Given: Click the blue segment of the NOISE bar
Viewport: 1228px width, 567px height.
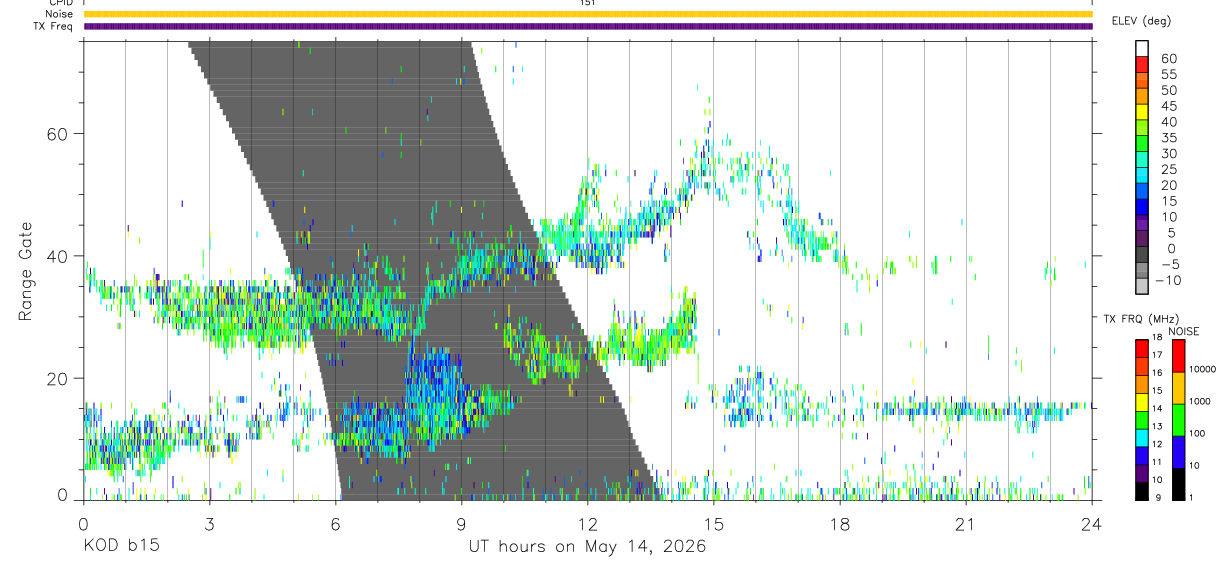Looking at the screenshot, I should 1178,452.
